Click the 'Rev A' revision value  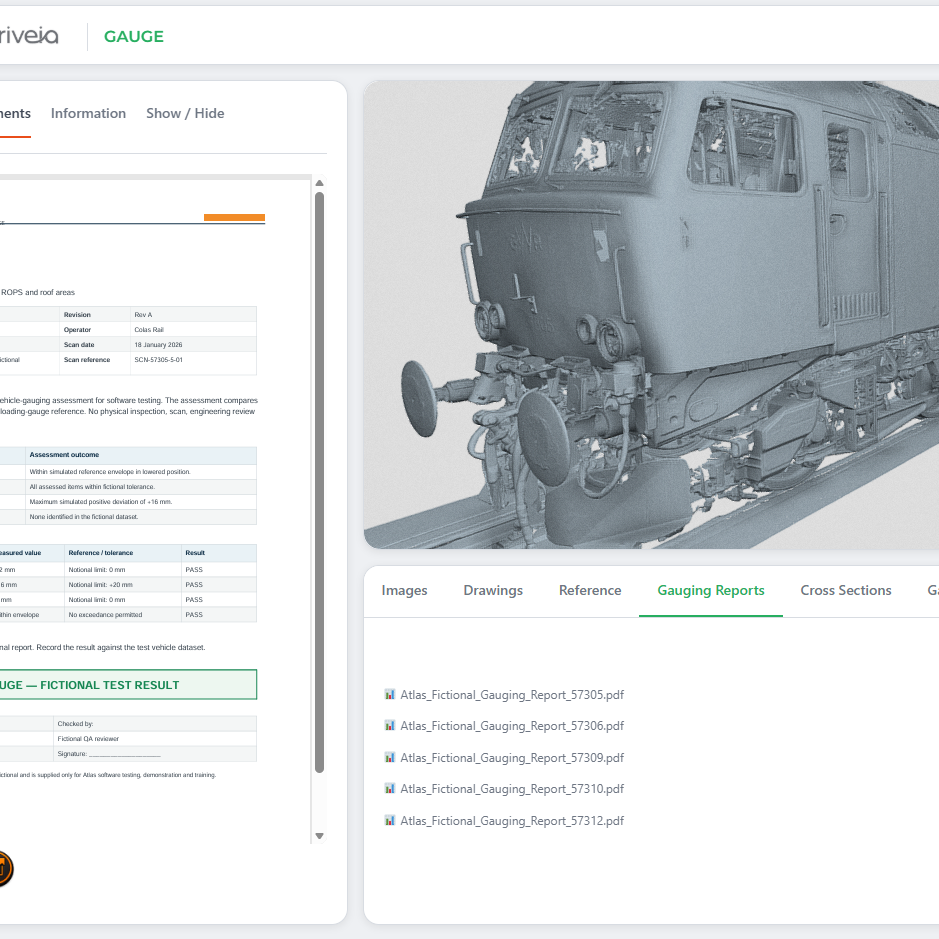(143, 315)
